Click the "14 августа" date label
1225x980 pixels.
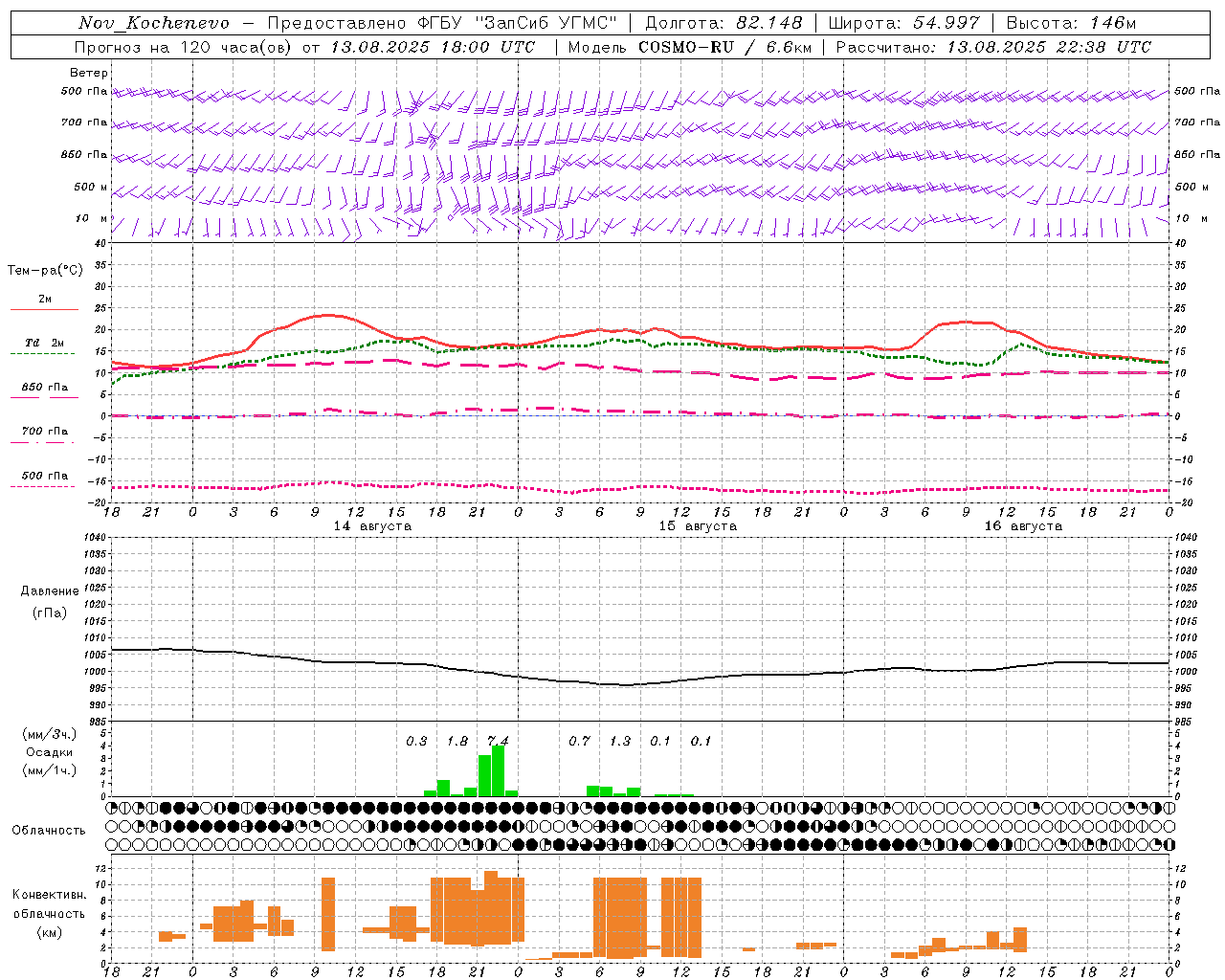(x=372, y=526)
